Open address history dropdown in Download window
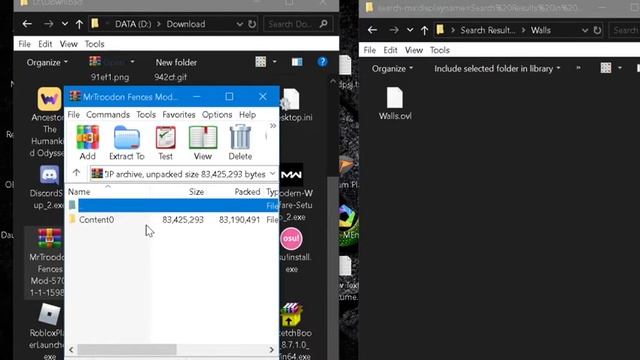The image size is (640, 360). coord(239,24)
